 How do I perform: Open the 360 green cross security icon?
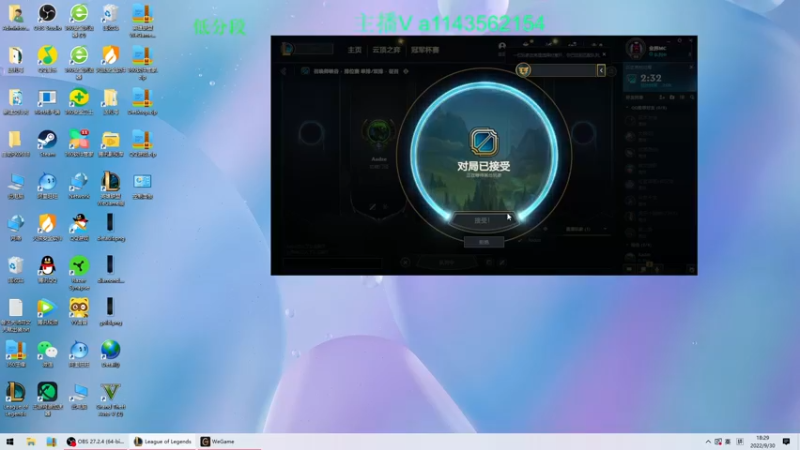[79, 101]
